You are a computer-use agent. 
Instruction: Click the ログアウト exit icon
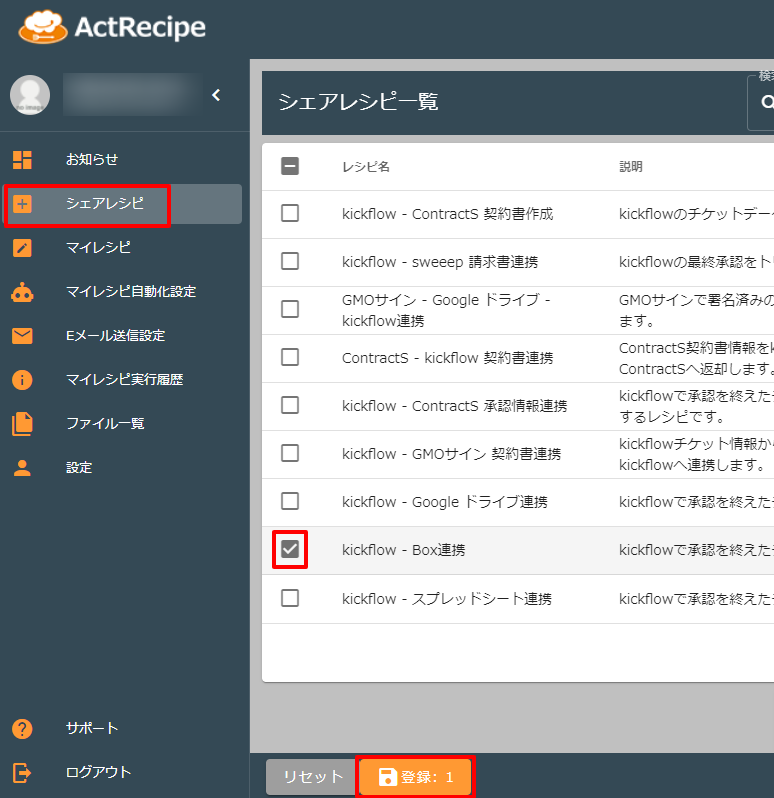tap(22, 773)
